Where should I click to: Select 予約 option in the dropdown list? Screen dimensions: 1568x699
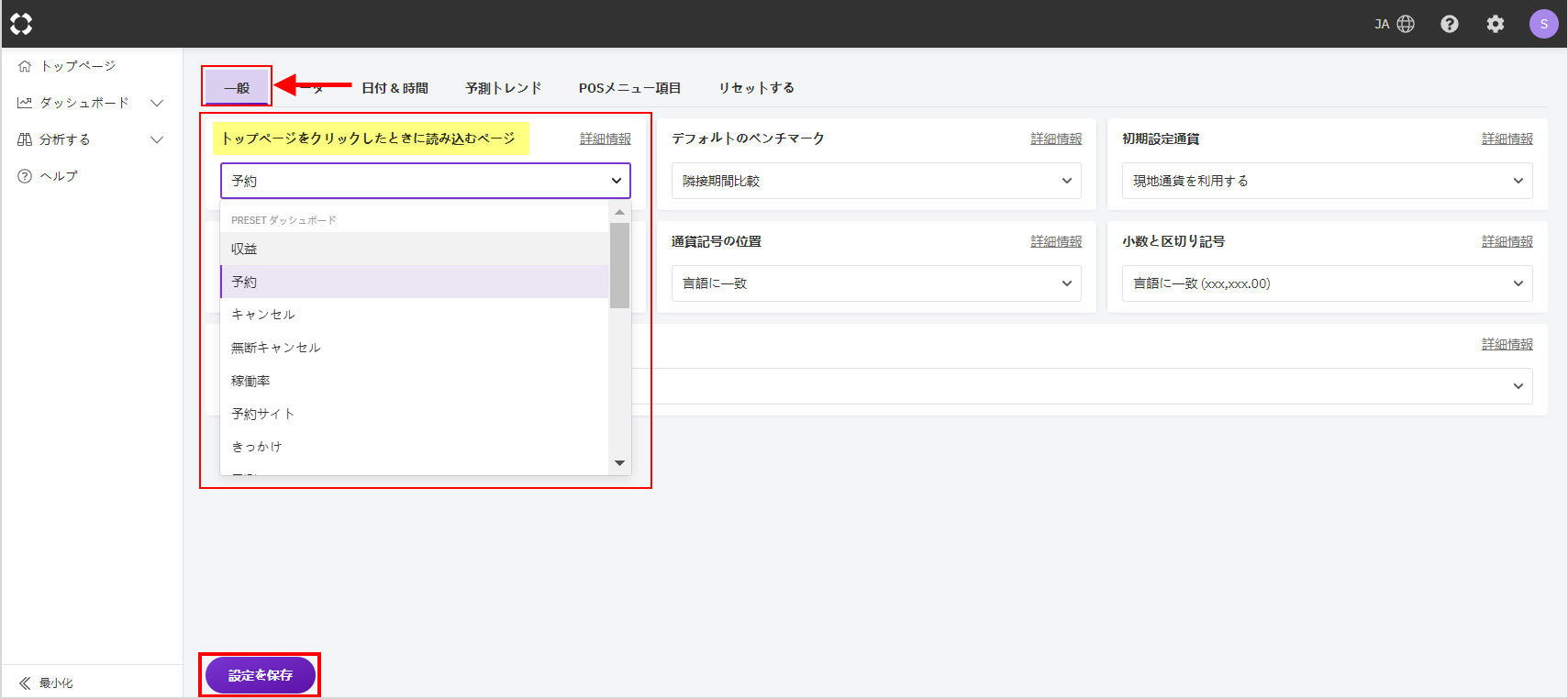(x=415, y=282)
